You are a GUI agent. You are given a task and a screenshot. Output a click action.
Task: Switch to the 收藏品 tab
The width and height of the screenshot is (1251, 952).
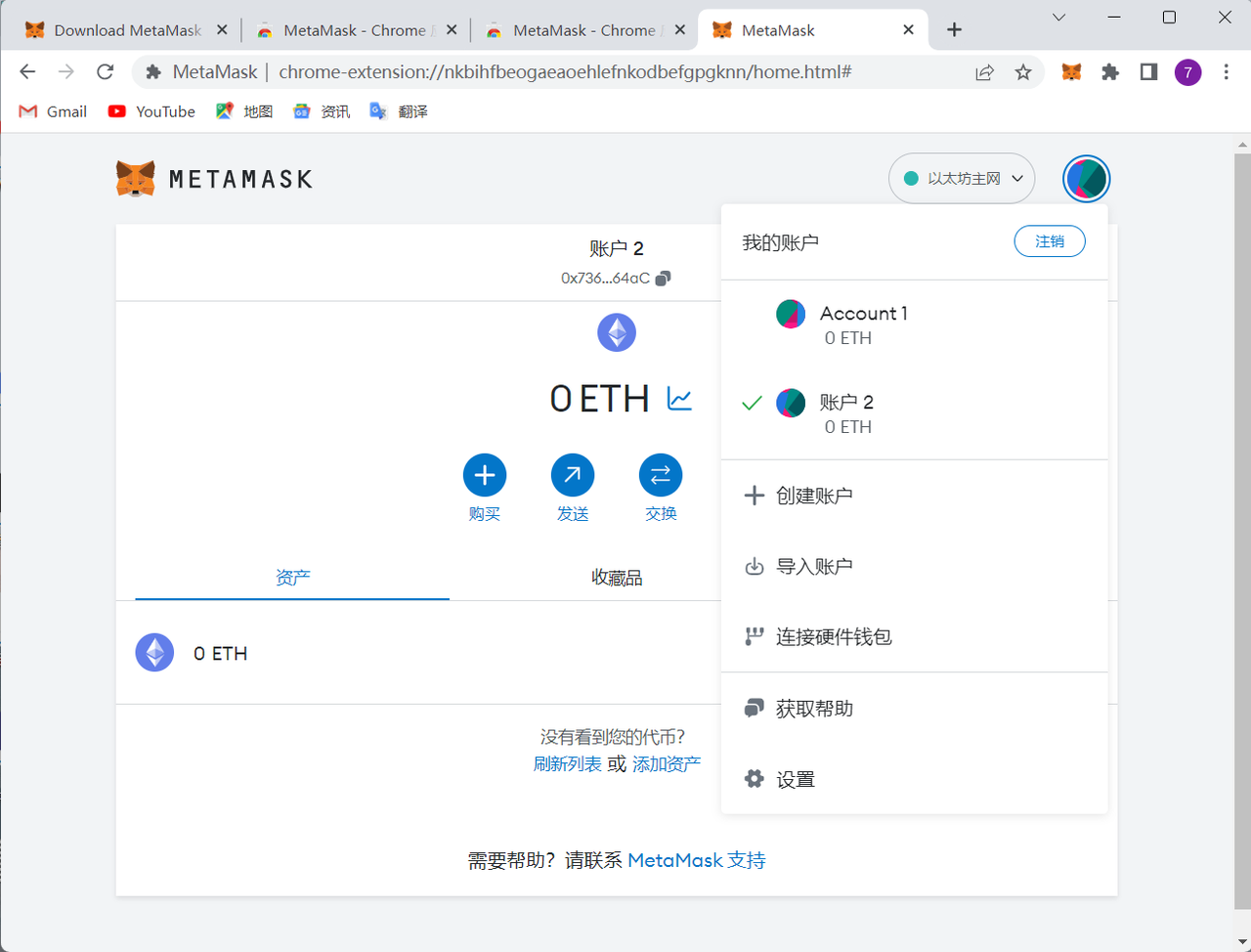tap(617, 578)
